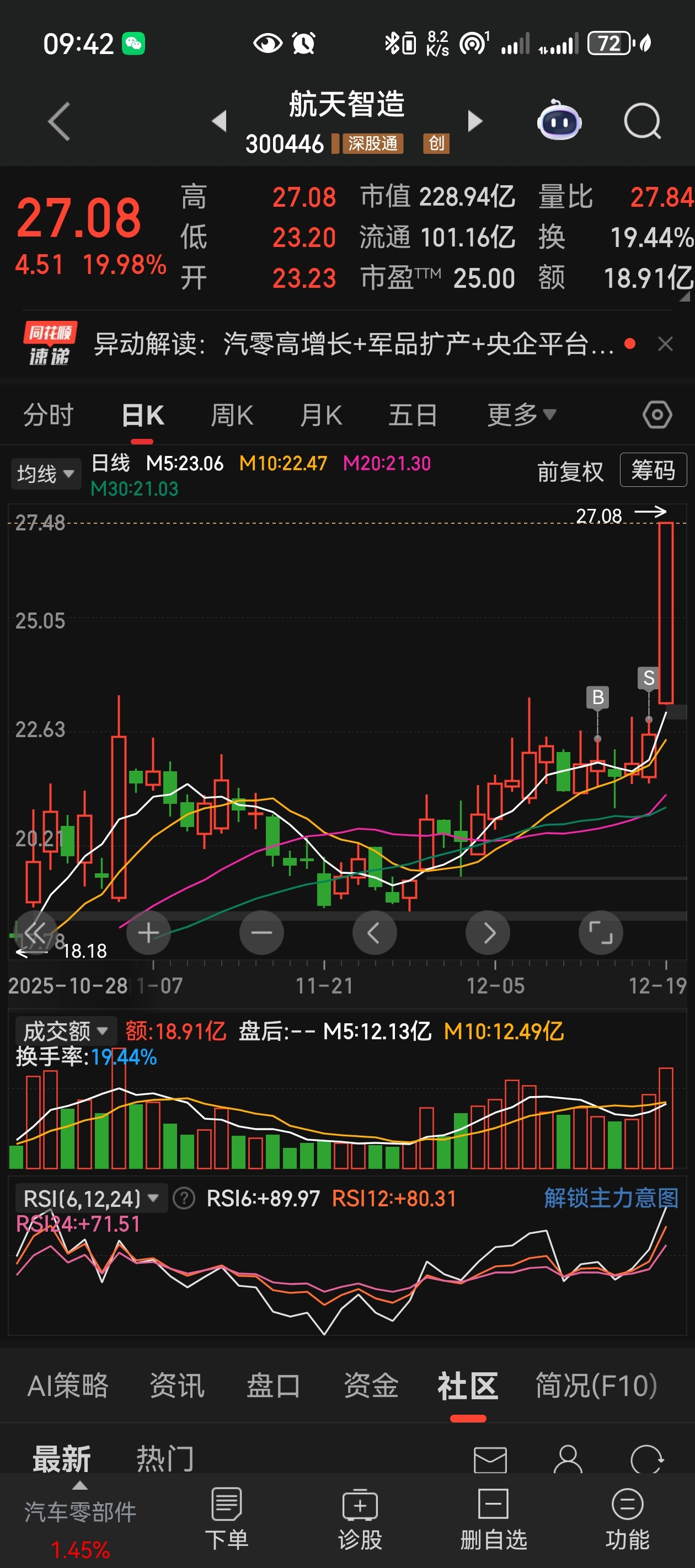Tap 诊股 stock diagnosis button
The width and height of the screenshot is (695, 1568).
[x=360, y=1519]
